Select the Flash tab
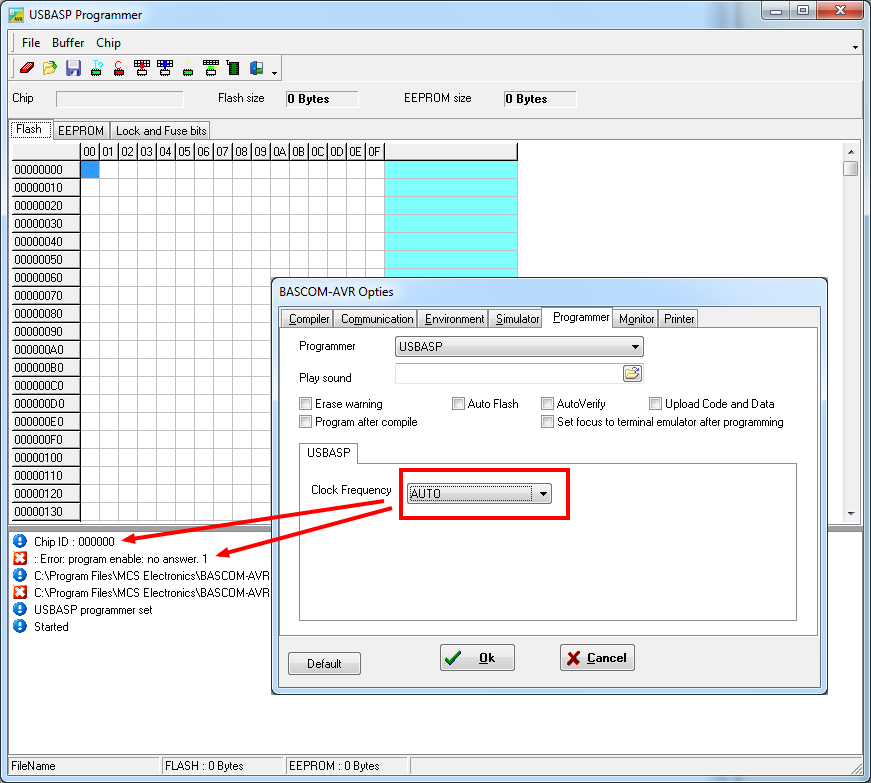The image size is (871, 783). [x=30, y=129]
